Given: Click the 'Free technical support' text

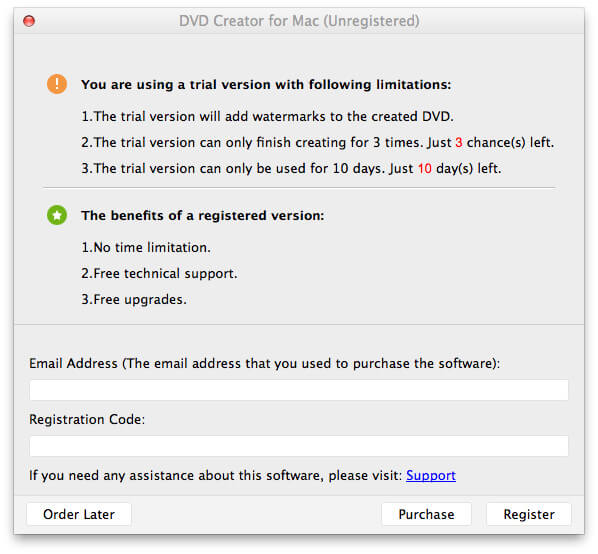Looking at the screenshot, I should [x=159, y=273].
